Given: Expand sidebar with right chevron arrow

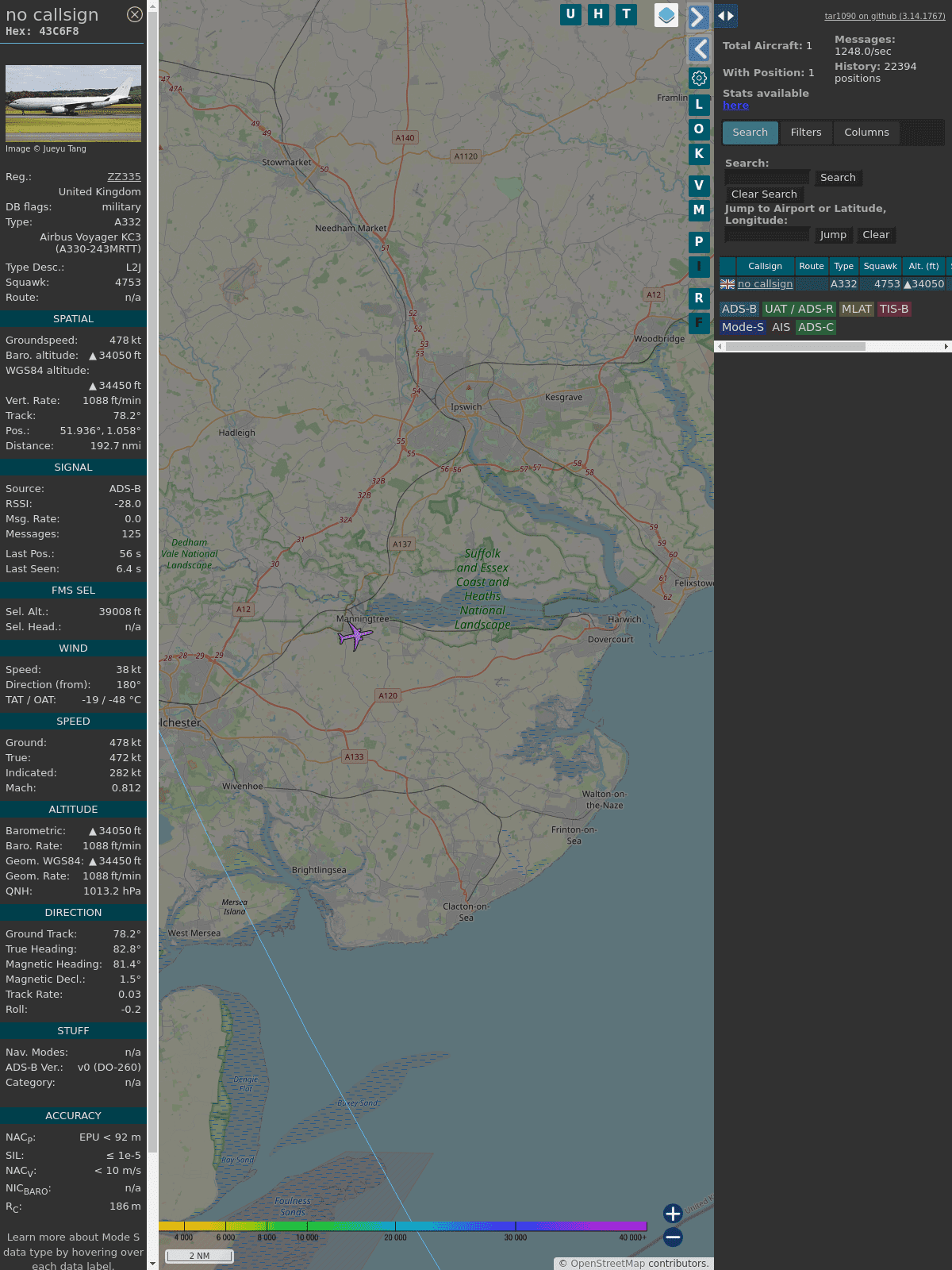Looking at the screenshot, I should tap(698, 17).
